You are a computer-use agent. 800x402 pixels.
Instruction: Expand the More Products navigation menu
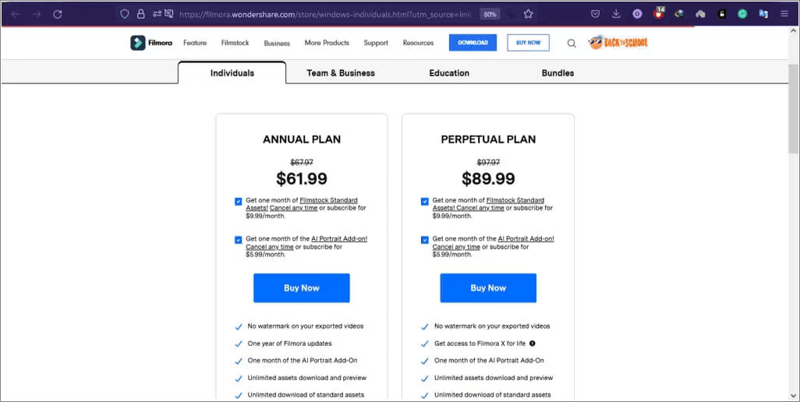[x=327, y=43]
